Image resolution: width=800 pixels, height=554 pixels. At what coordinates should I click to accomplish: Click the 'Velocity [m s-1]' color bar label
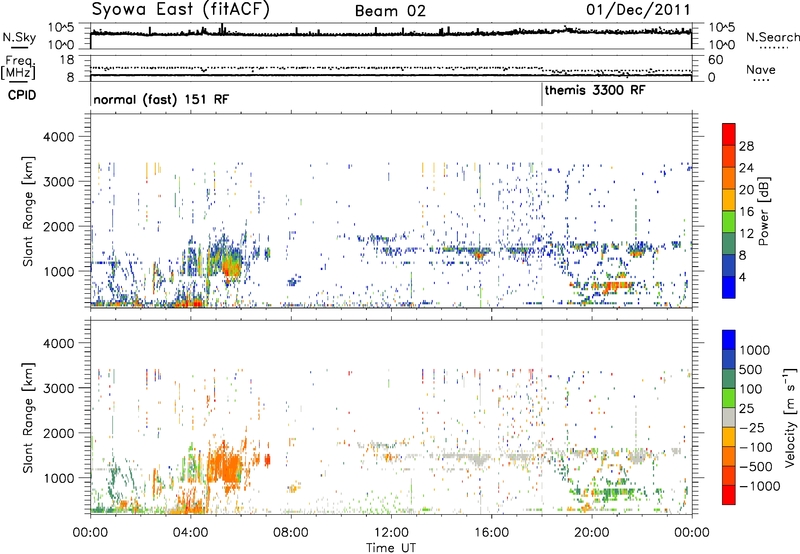(x=790, y=417)
